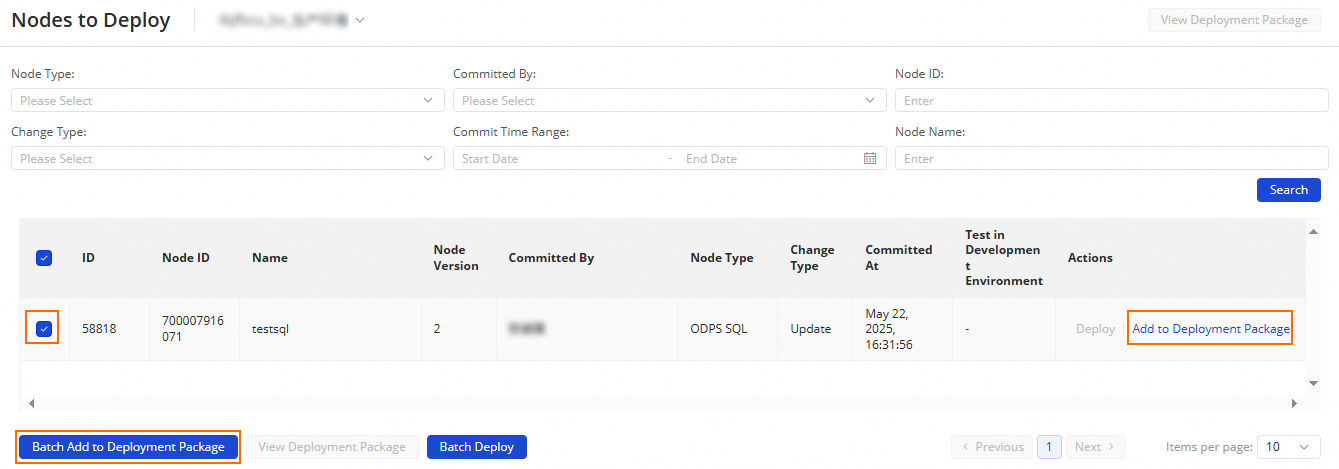Expand the Committed By dropdown
This screenshot has width=1339, height=469.
click(669, 101)
